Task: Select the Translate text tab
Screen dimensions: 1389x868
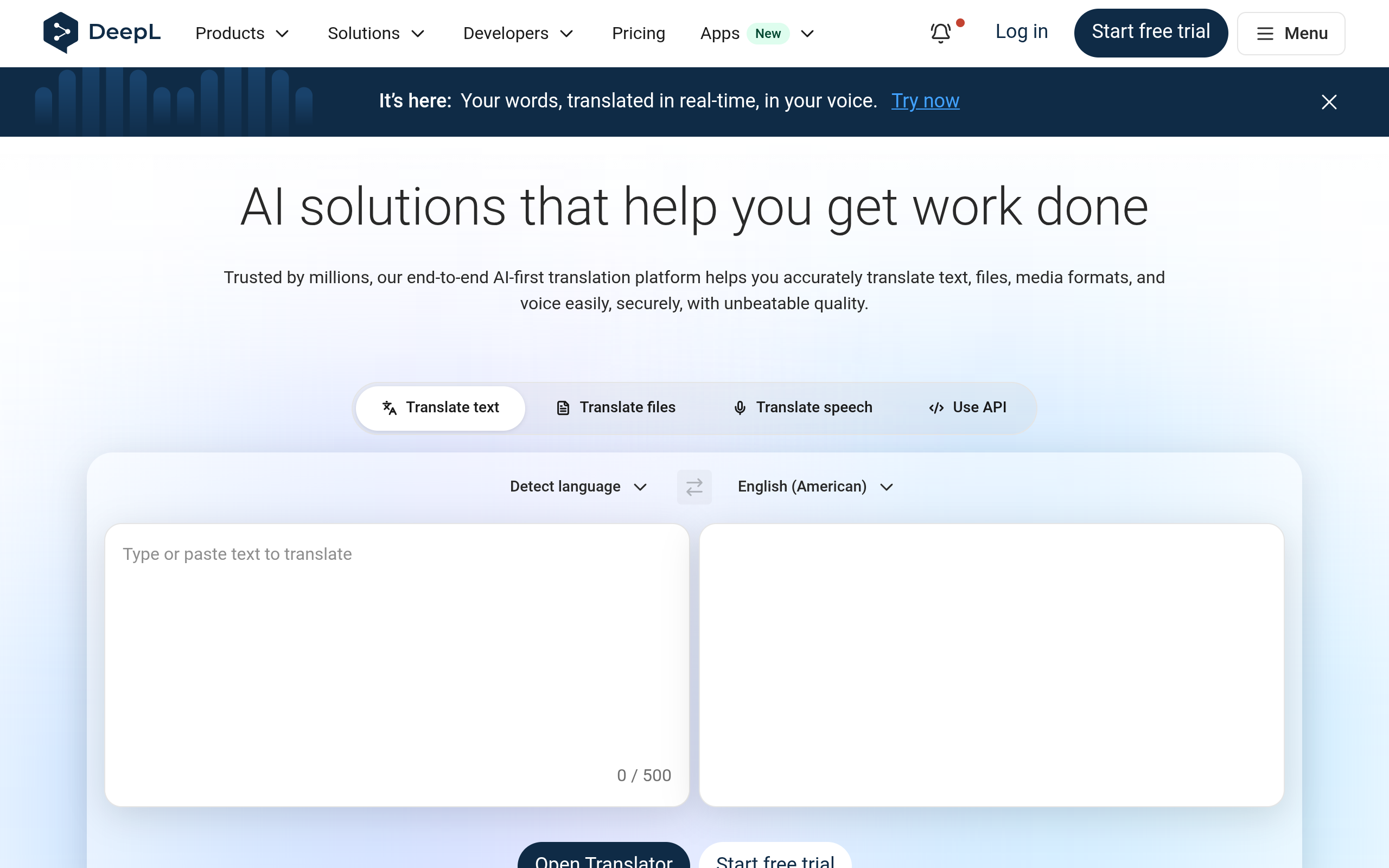Action: 440,407
